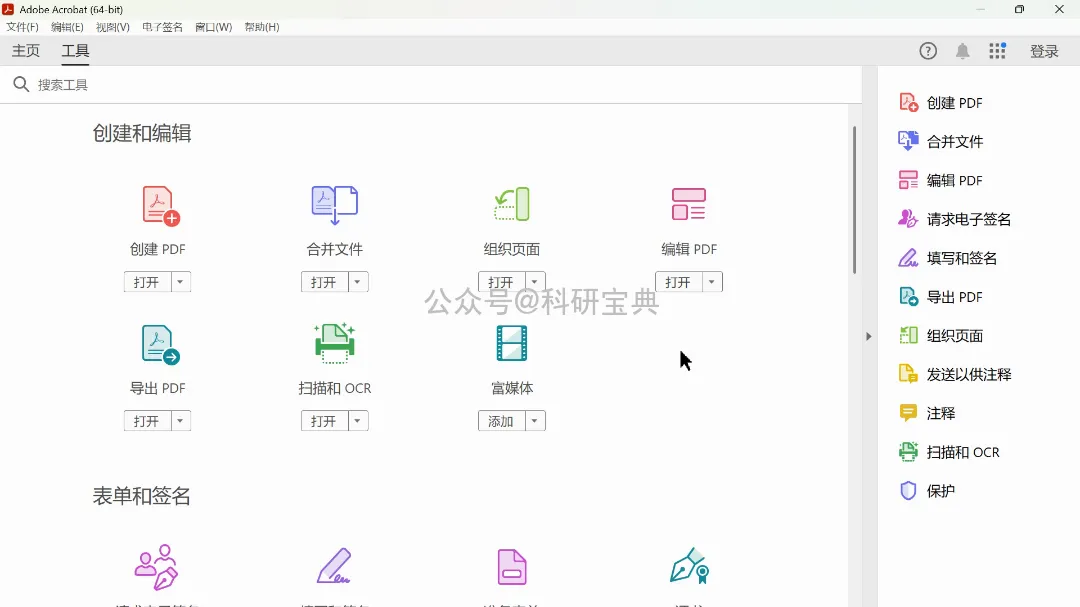Select 合并文件 shortcut in right sidebar

(x=941, y=141)
